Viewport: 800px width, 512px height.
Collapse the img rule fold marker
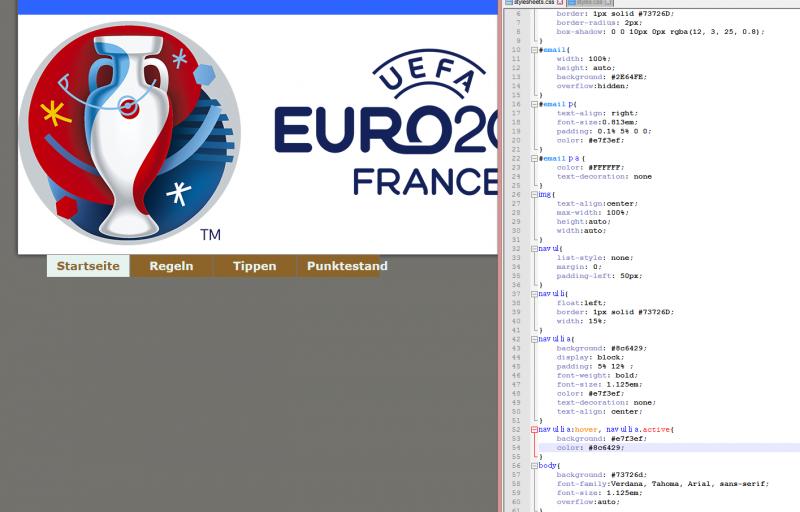tap(534, 195)
